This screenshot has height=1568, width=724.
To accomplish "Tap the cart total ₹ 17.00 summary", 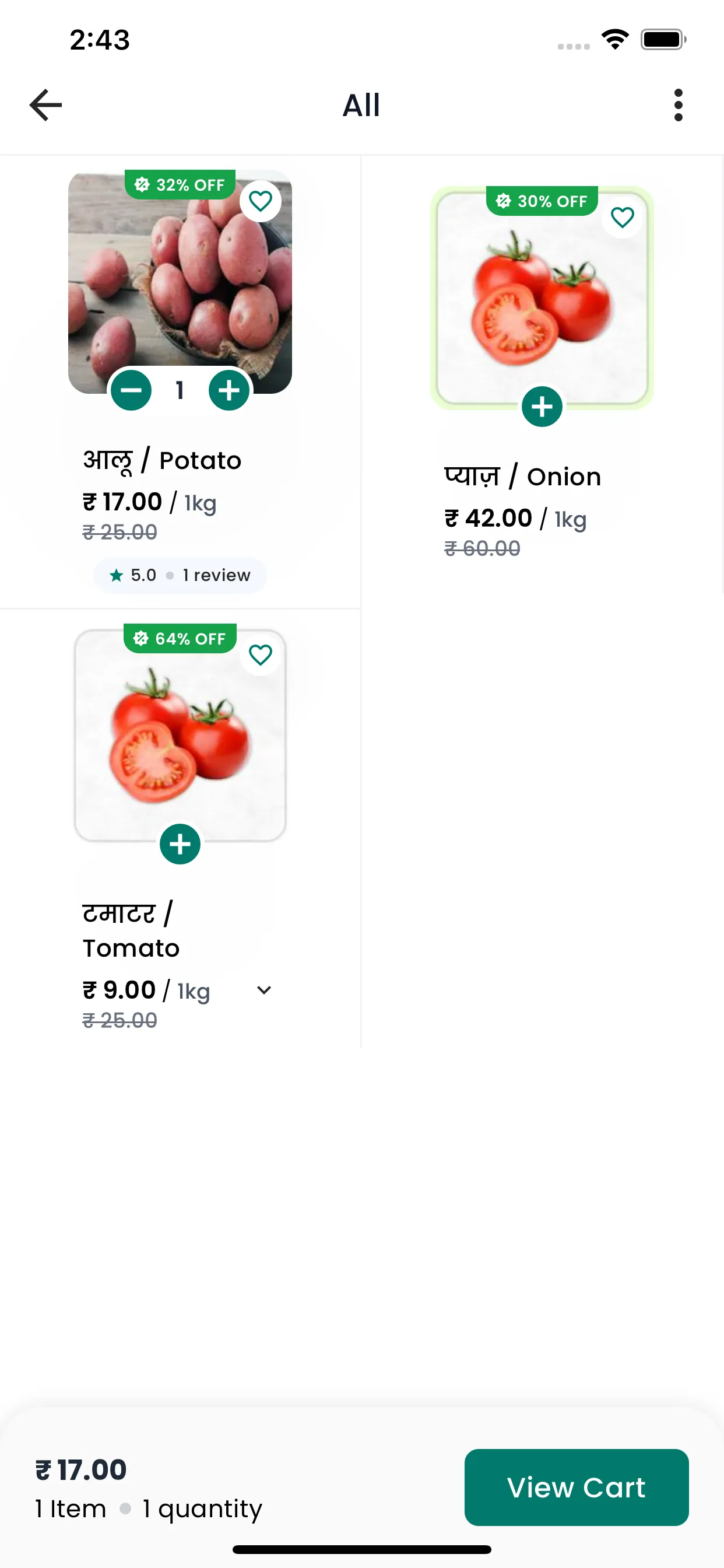I will [81, 1470].
